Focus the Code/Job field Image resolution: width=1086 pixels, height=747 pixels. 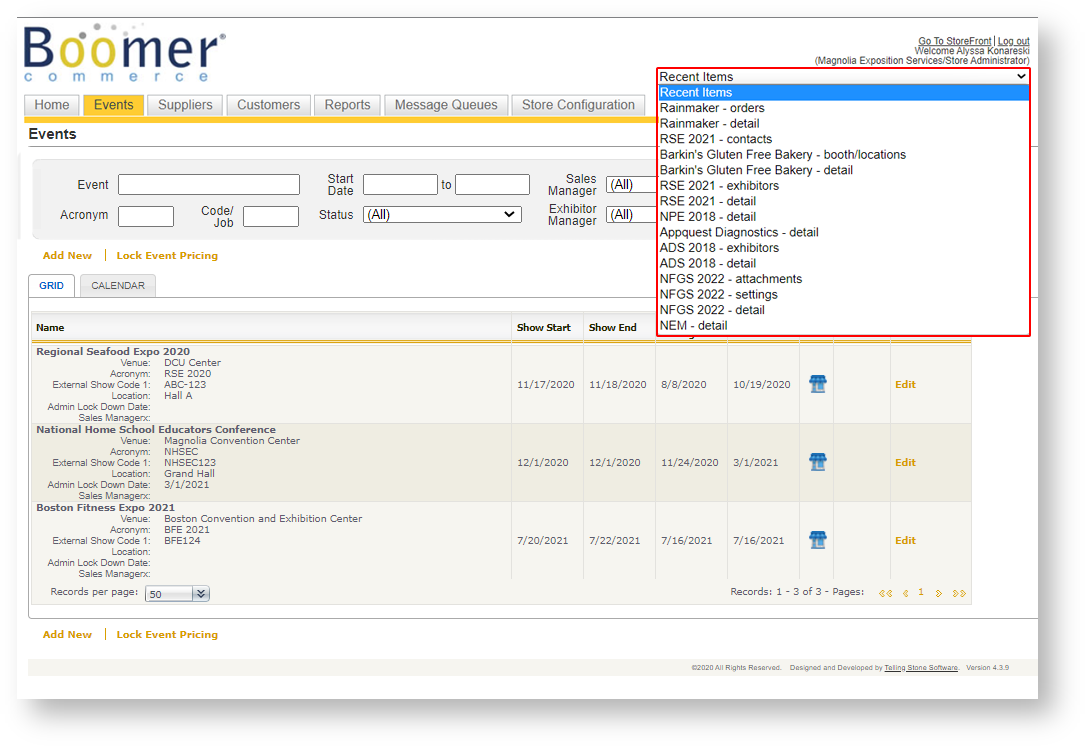[271, 217]
